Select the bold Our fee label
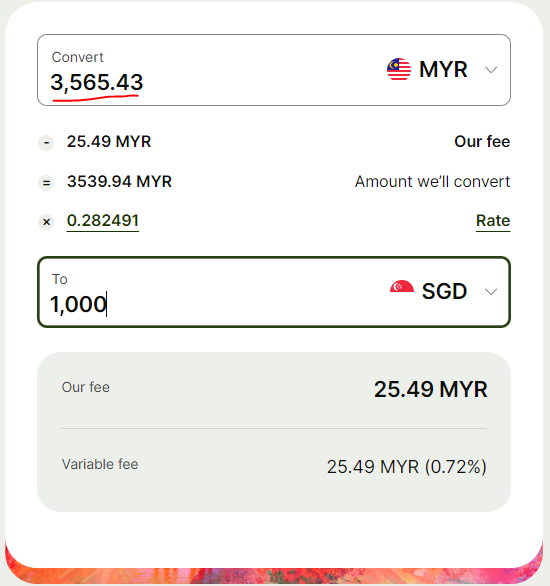Viewport: 550px width, 586px height. click(x=482, y=142)
